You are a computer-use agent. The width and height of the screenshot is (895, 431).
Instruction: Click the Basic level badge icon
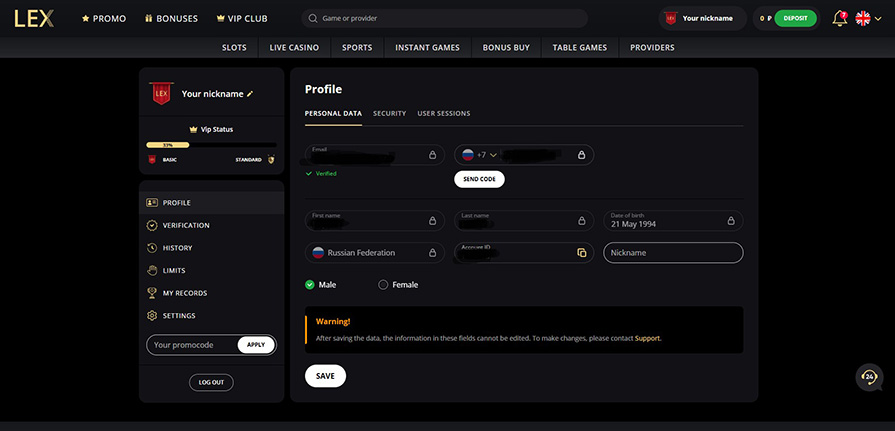[x=152, y=160]
